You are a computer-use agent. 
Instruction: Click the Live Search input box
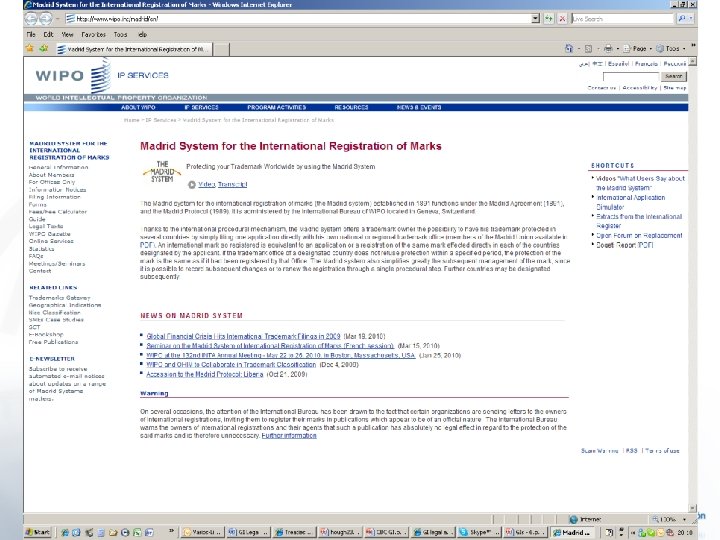click(x=622, y=19)
